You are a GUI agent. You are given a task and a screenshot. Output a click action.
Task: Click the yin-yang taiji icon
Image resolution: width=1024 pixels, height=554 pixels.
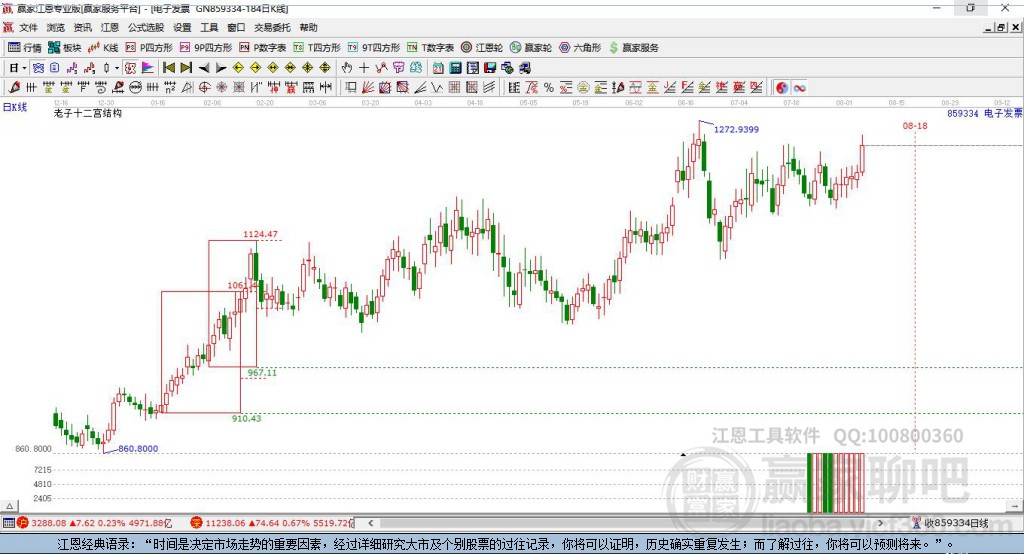click(782, 88)
